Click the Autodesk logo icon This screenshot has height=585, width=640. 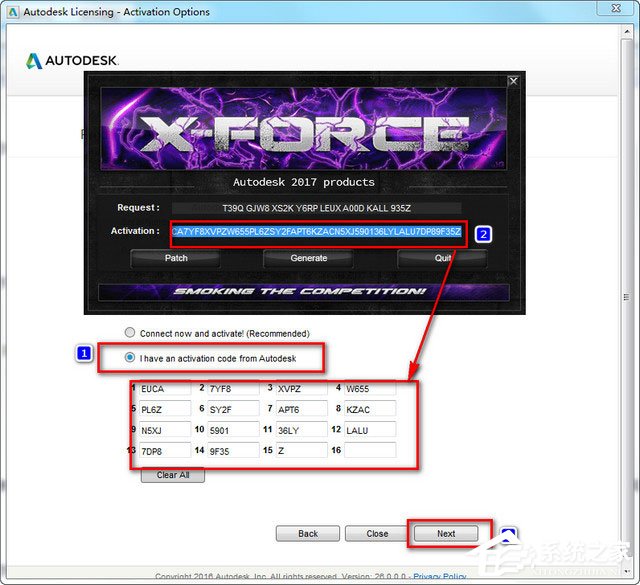34,61
